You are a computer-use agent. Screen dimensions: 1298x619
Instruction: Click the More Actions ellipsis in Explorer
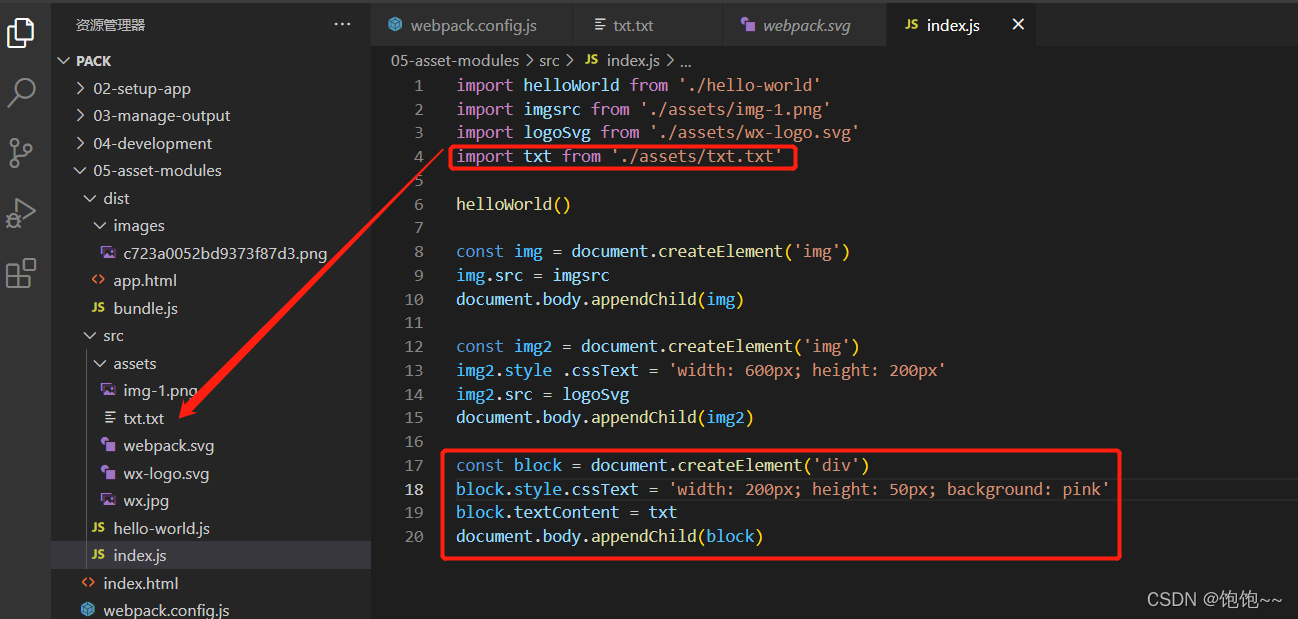tap(342, 24)
